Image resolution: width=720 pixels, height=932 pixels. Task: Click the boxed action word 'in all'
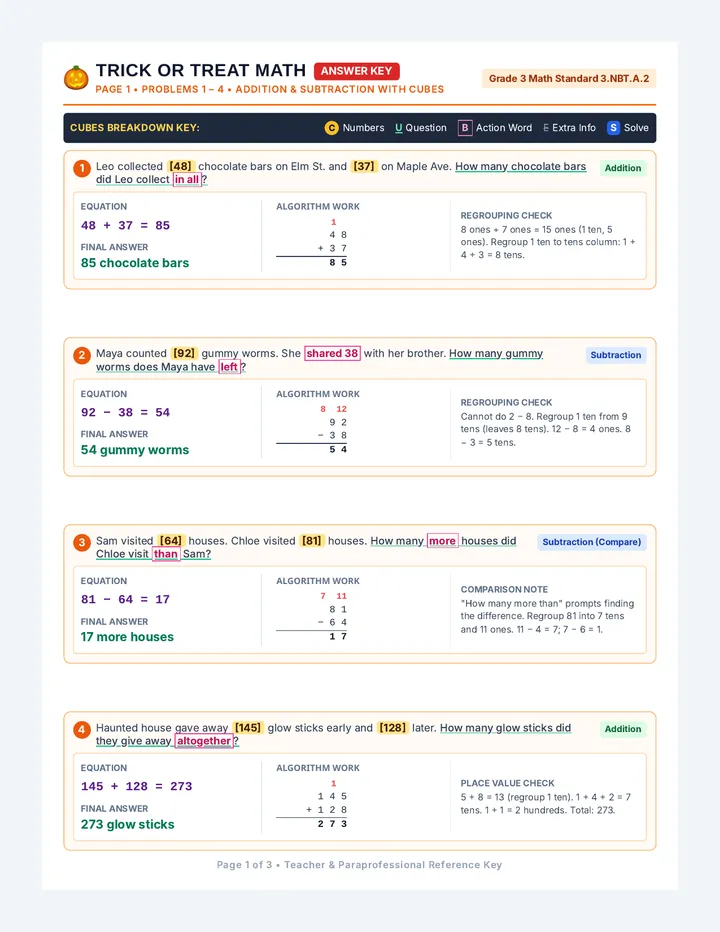pyautogui.click(x=187, y=180)
